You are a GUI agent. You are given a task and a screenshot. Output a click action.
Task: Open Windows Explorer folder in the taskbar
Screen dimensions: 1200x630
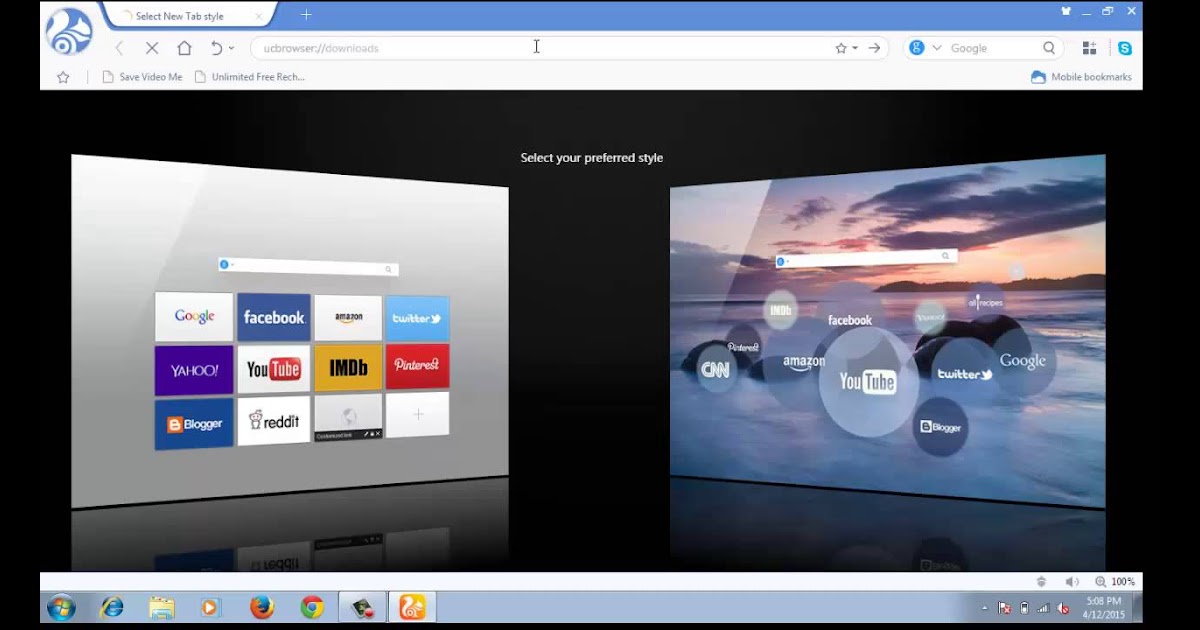[162, 607]
